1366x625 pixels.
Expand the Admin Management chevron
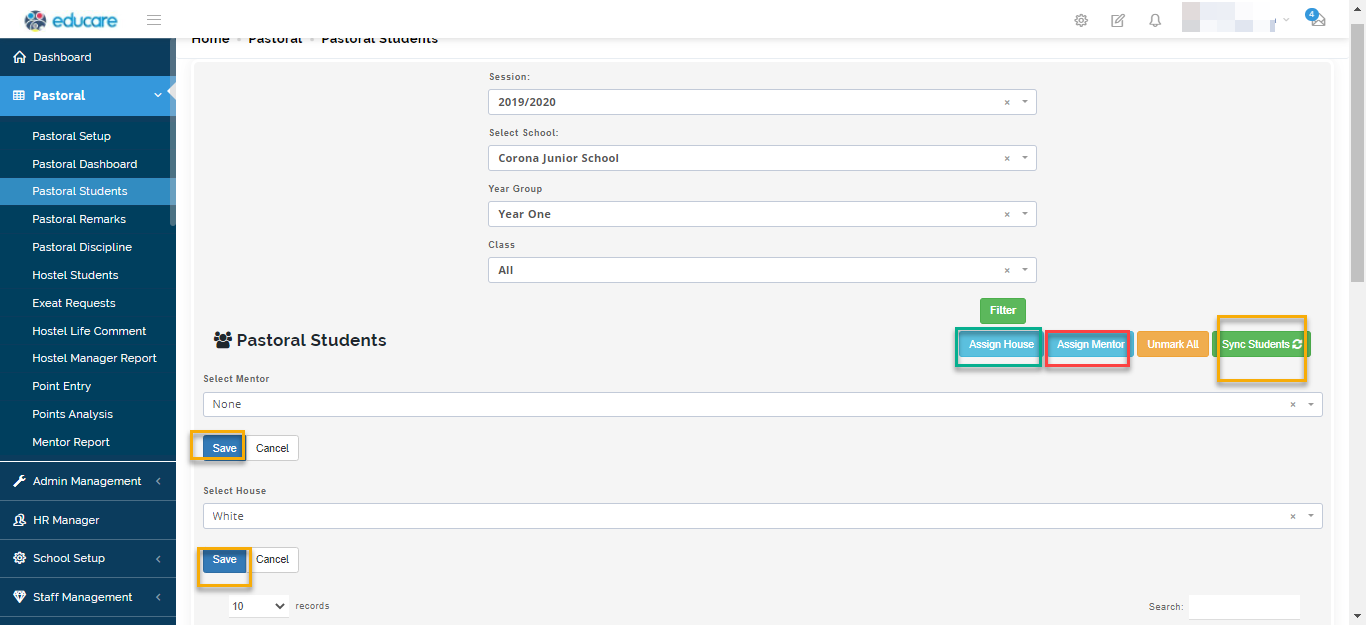[158, 481]
